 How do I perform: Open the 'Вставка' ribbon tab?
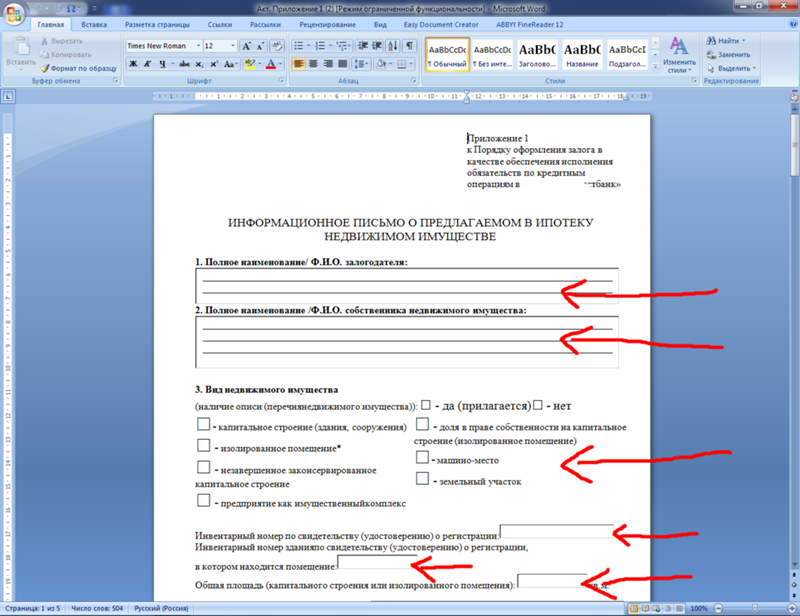(94, 24)
